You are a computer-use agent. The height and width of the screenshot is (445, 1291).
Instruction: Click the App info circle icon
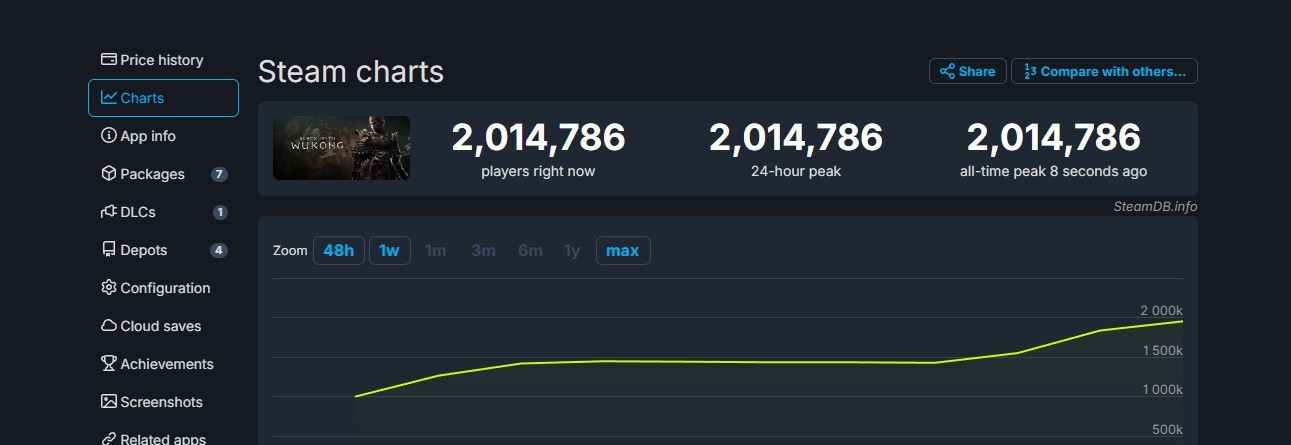(x=109, y=136)
